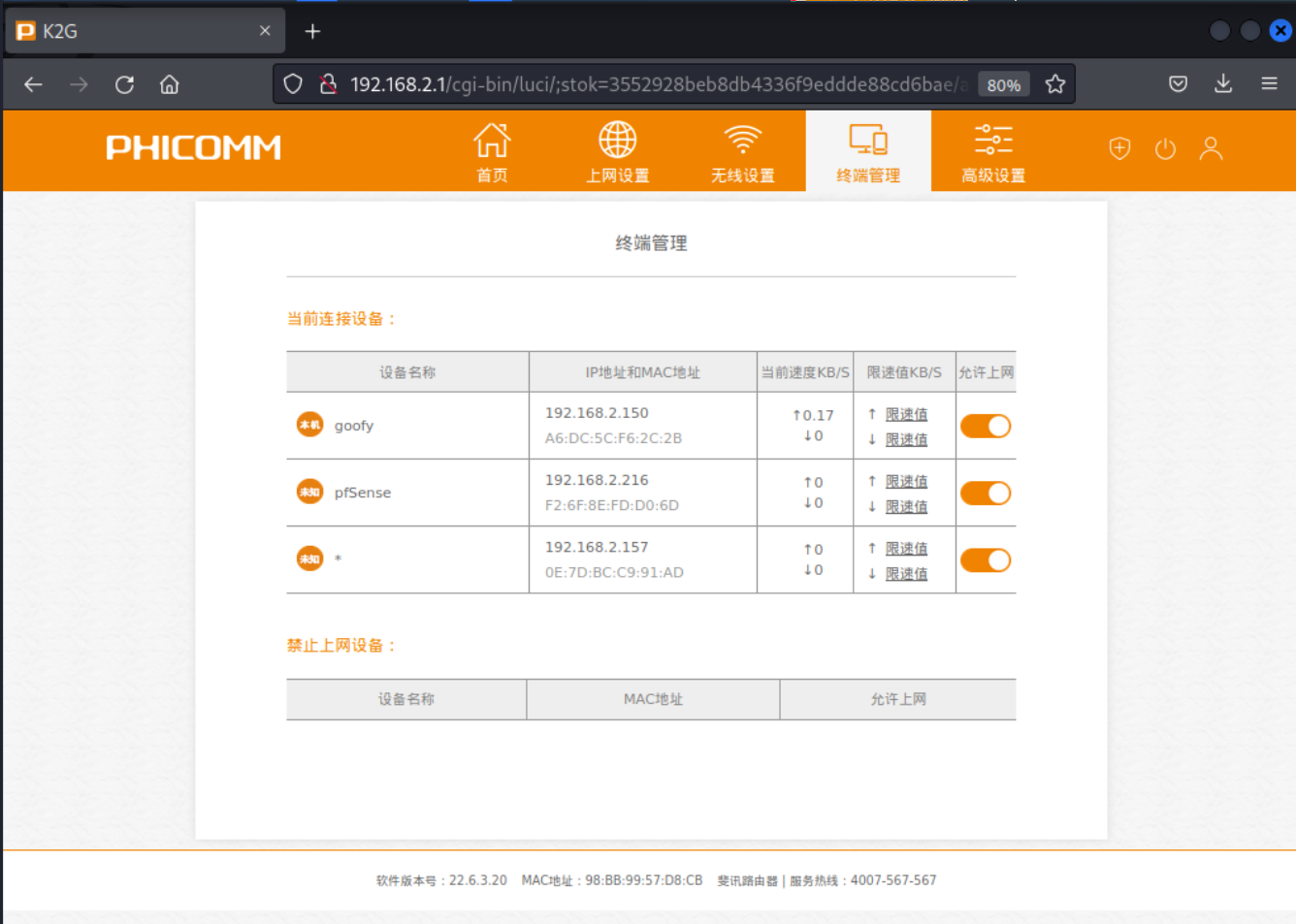The height and width of the screenshot is (924, 1296).
Task: Open 无线设置 wifi icon
Action: (x=742, y=142)
